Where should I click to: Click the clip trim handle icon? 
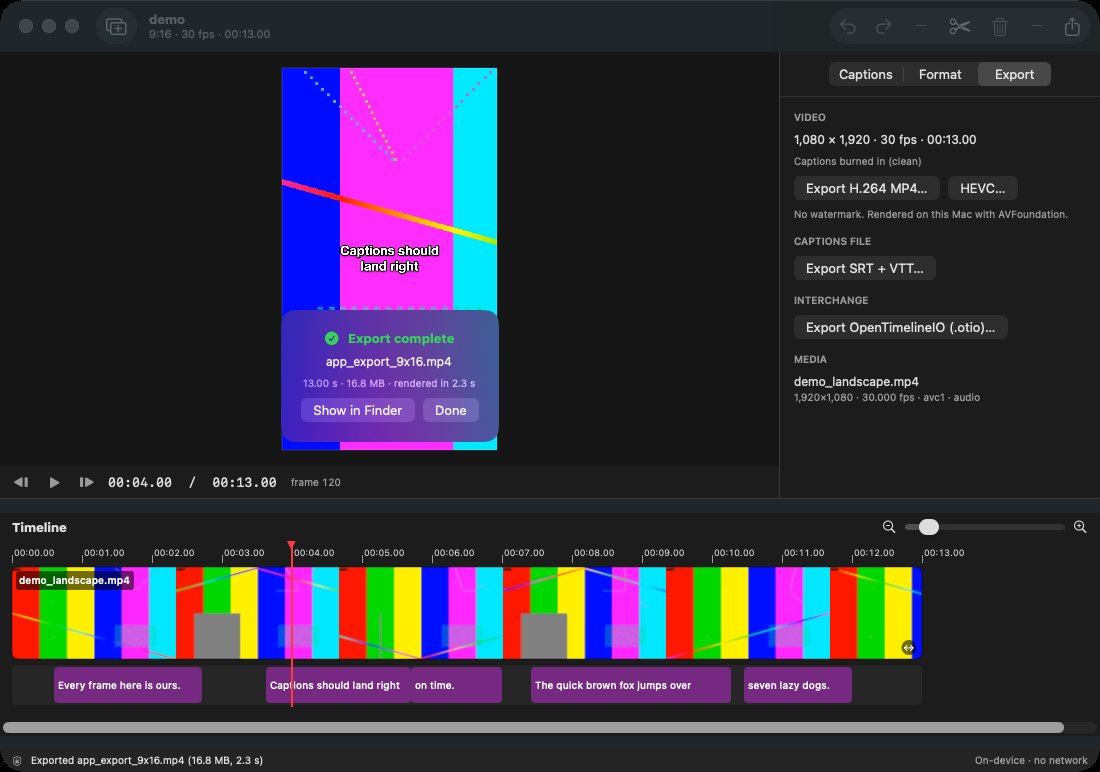coord(908,648)
